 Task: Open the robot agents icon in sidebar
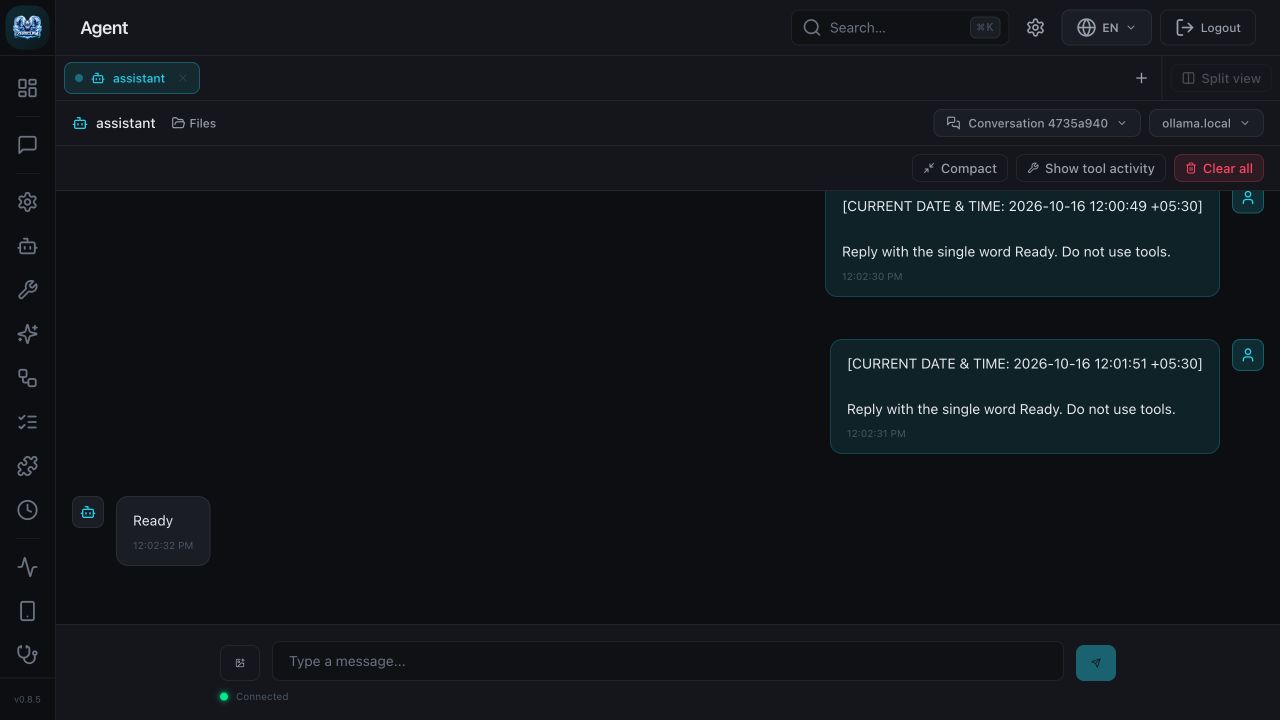27,245
